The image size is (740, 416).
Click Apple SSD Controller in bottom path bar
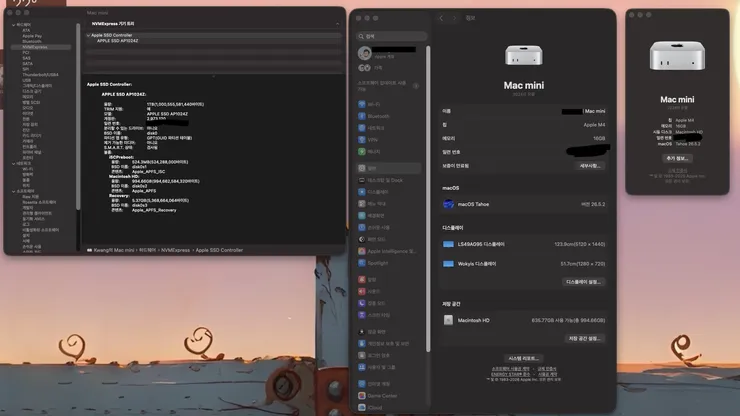[219, 250]
